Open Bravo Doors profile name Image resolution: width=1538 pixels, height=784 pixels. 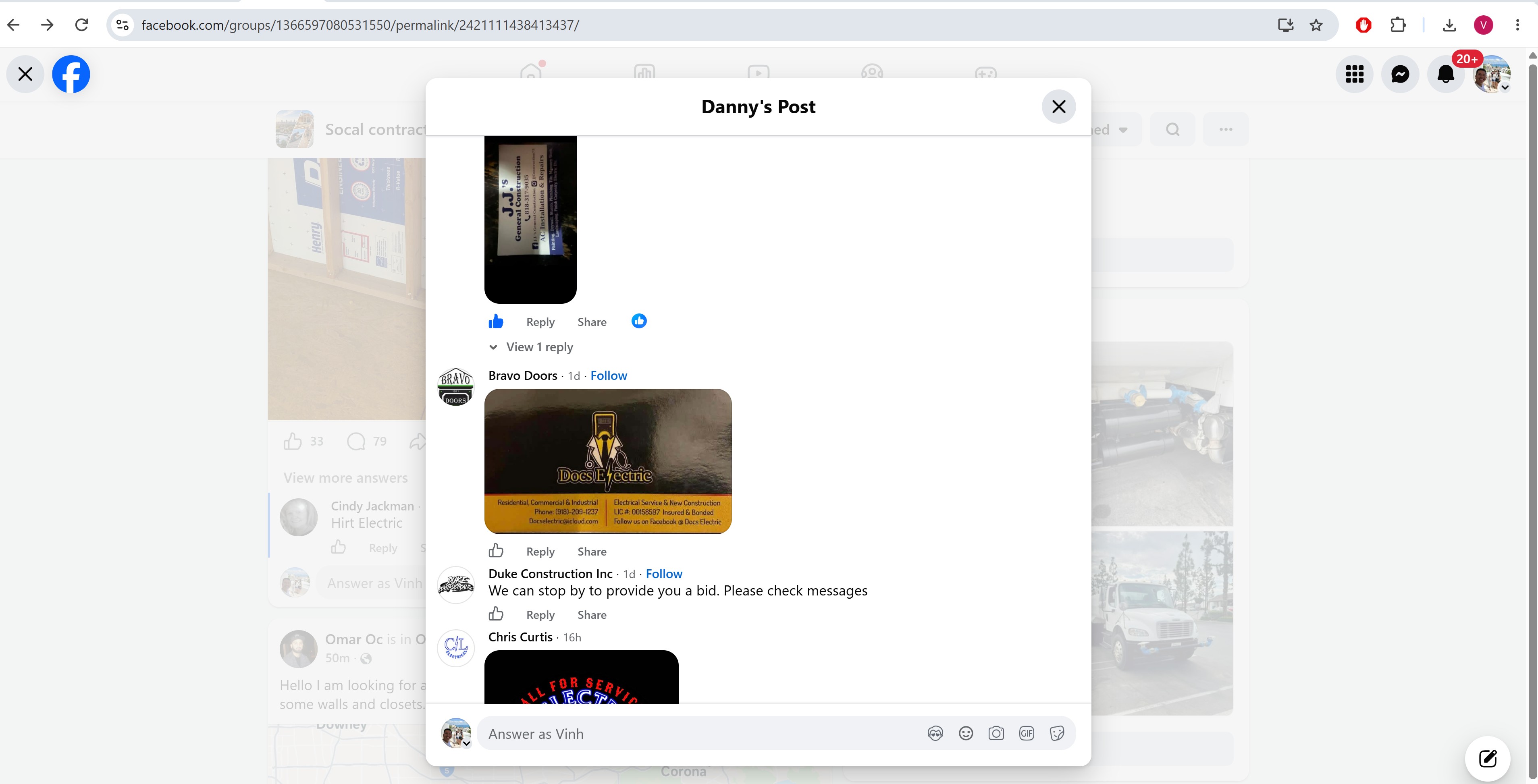[x=522, y=375]
